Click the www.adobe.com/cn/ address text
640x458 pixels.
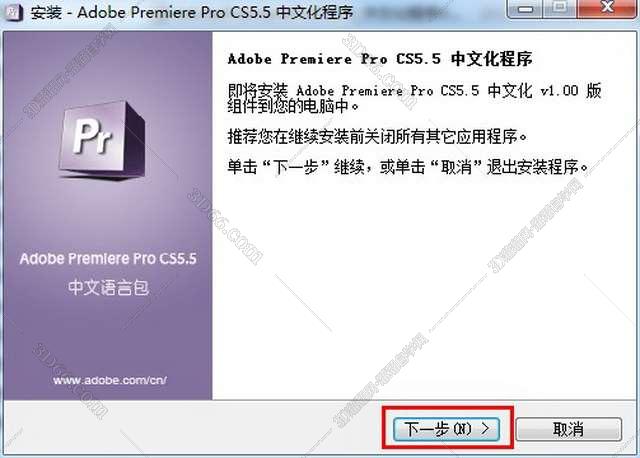(109, 380)
